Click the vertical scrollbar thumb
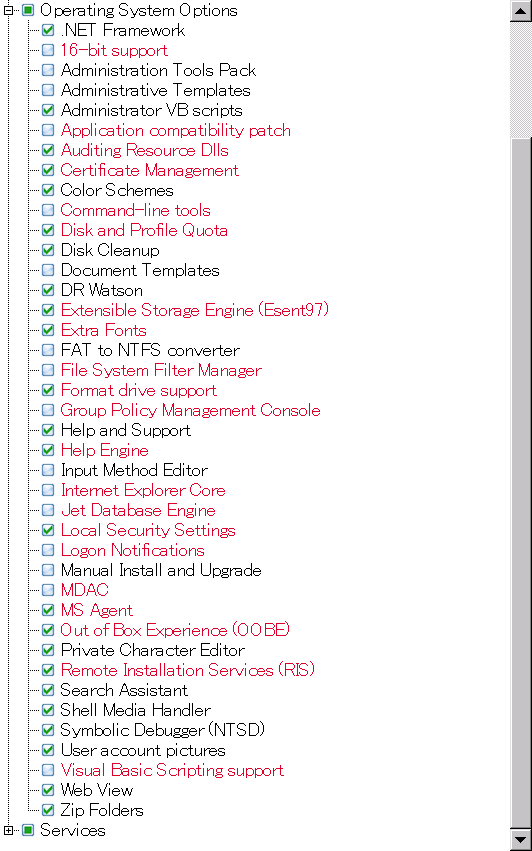Viewport: 532px width, 851px height. pos(521,482)
